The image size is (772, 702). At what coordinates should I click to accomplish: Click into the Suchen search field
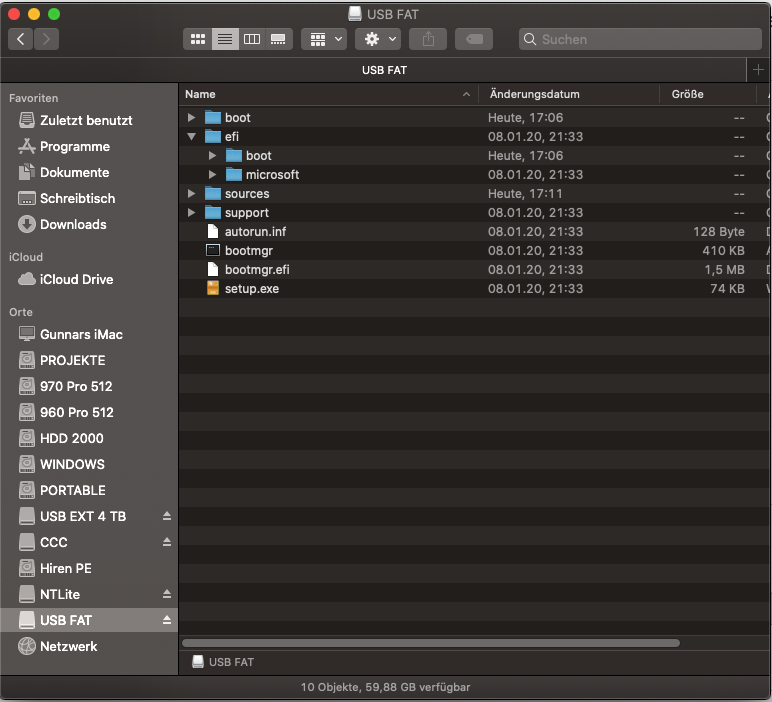[640, 39]
